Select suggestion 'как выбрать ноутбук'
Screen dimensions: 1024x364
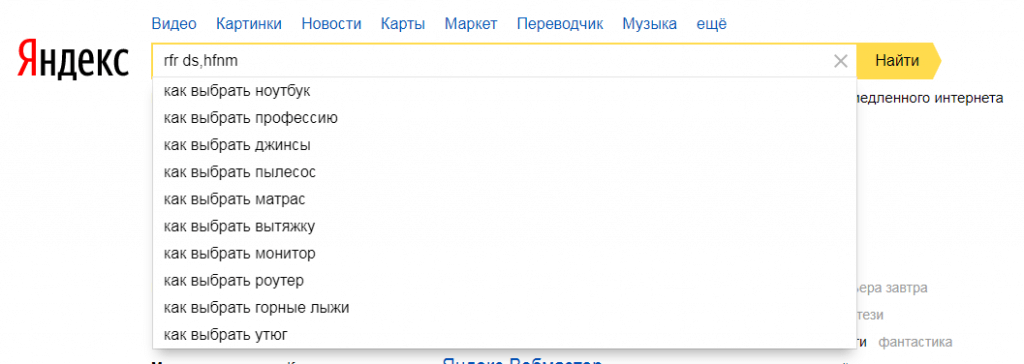click(504, 91)
